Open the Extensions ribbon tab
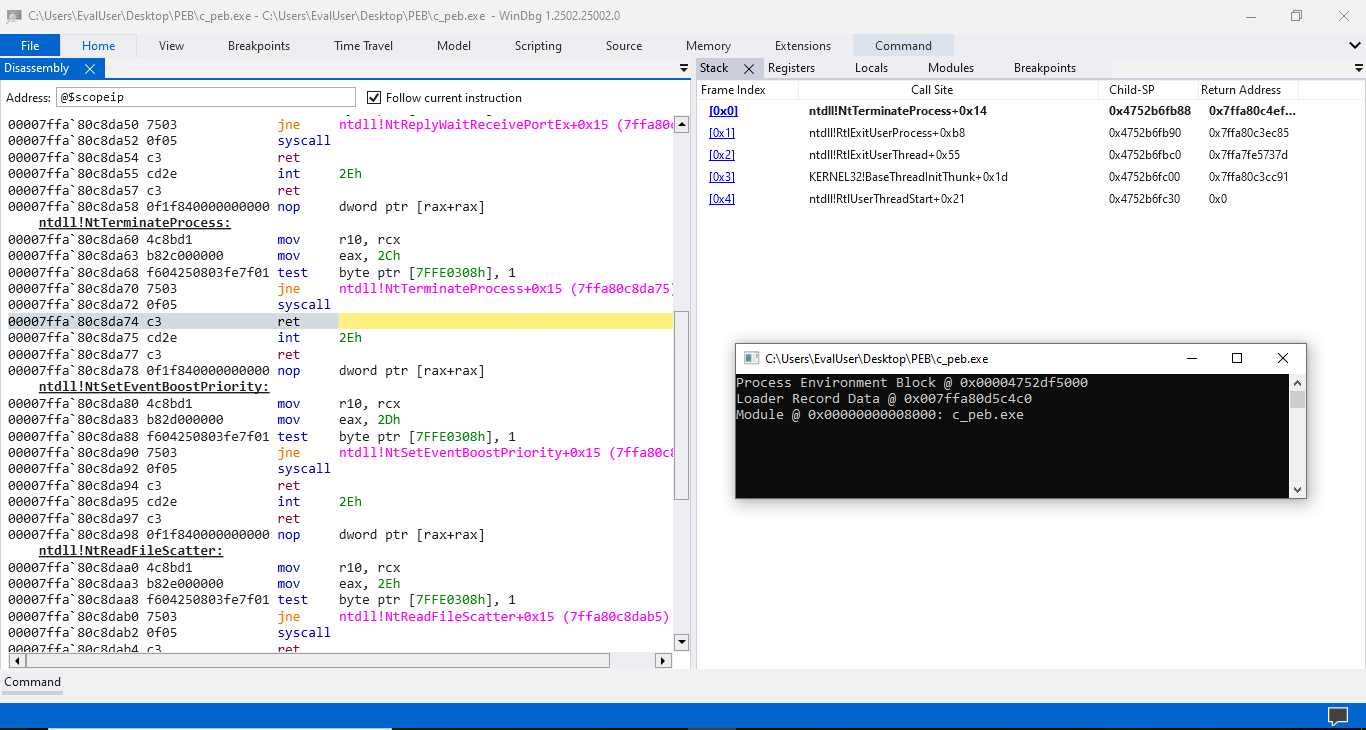1366x730 pixels. coord(803,46)
